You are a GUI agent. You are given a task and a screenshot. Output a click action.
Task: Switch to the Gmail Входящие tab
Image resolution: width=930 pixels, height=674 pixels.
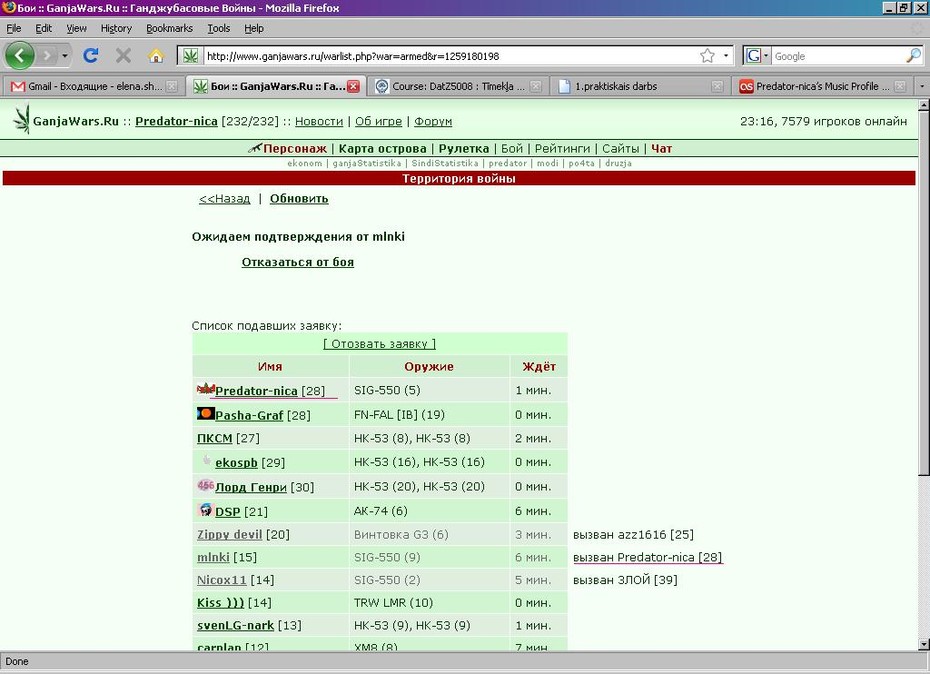pos(94,86)
